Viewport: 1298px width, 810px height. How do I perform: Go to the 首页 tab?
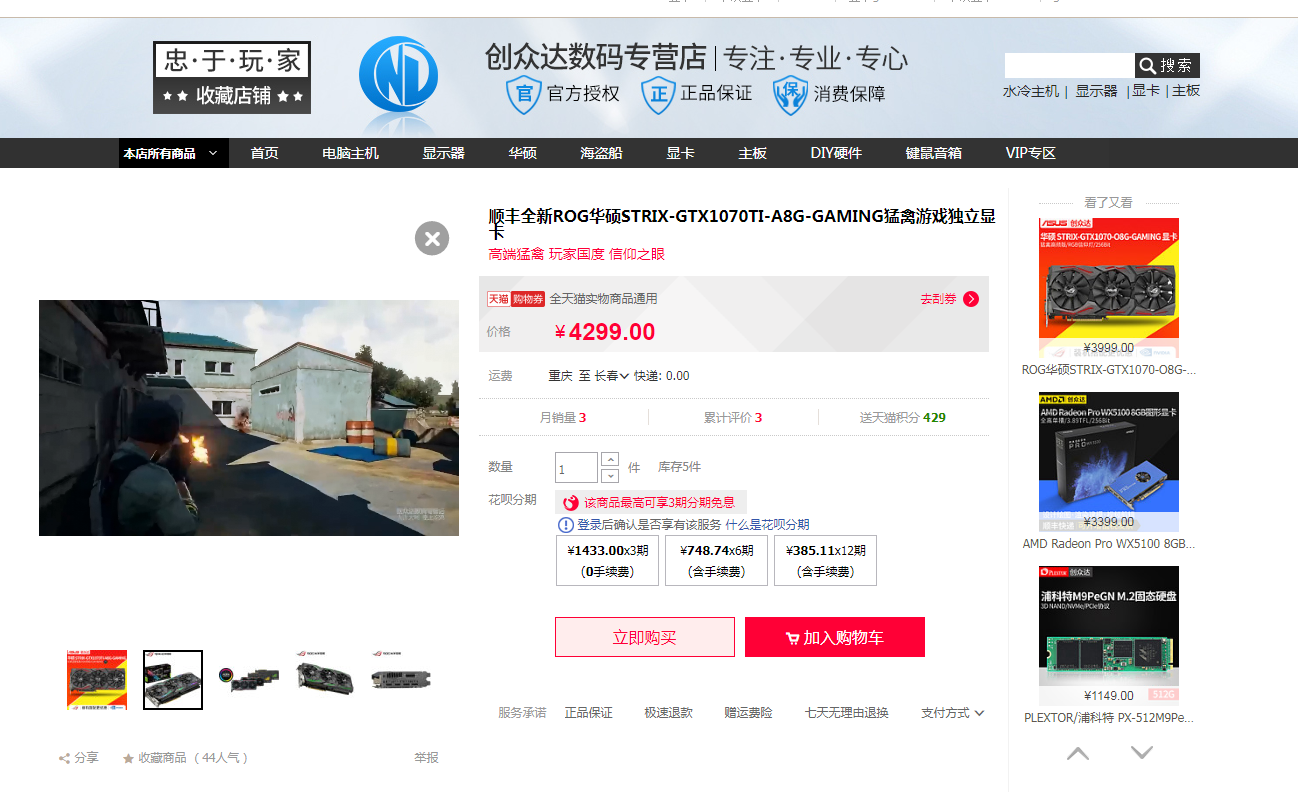click(x=265, y=153)
